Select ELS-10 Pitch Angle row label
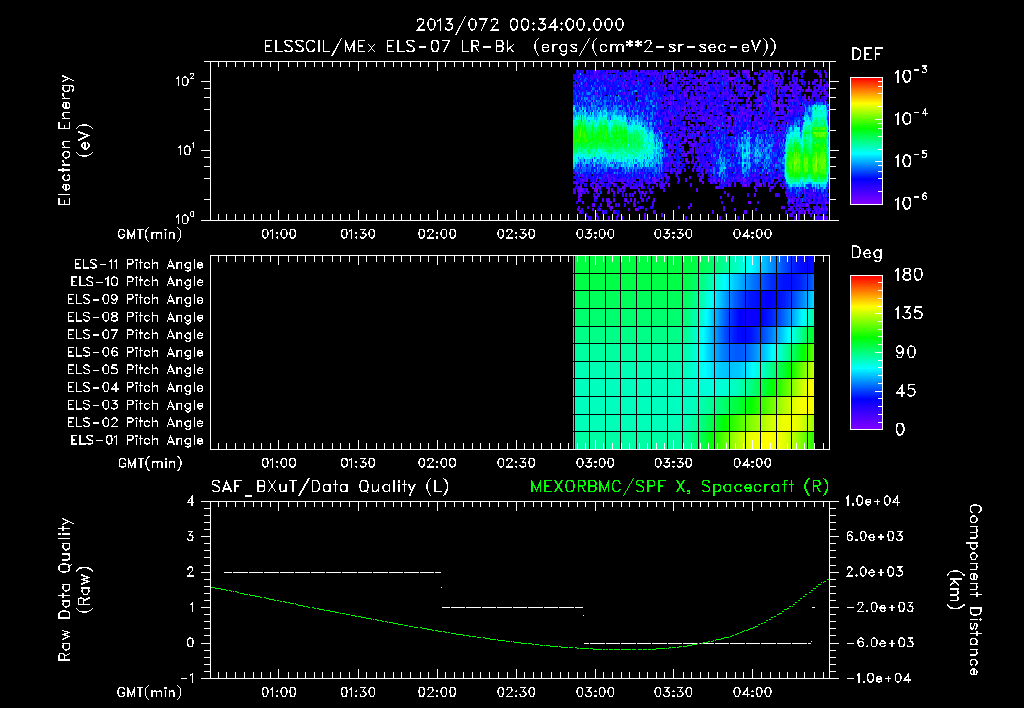Screen dimensions: 1024x708 tap(137, 282)
